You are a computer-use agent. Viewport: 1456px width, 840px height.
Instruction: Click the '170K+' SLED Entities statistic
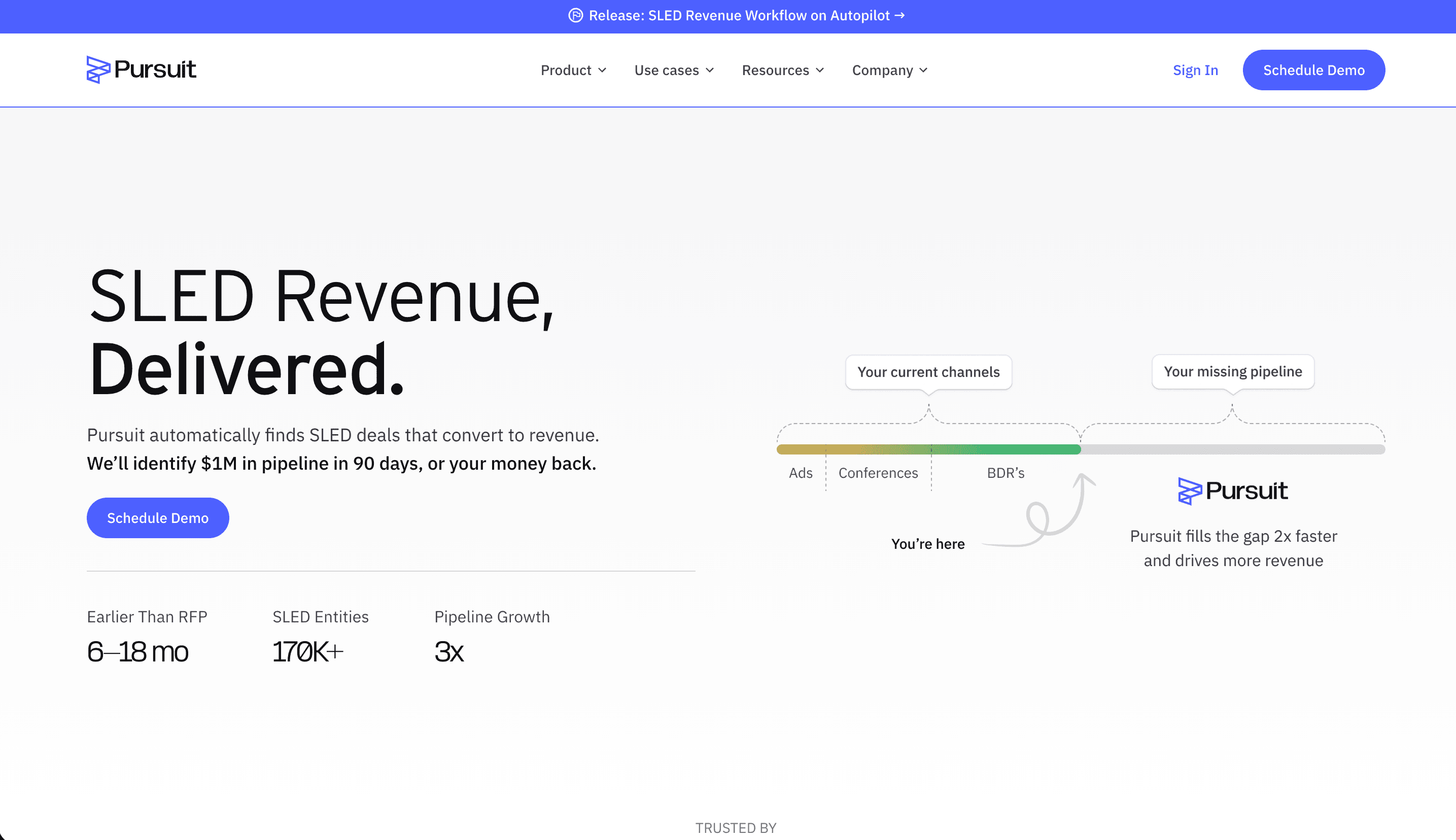pyautogui.click(x=307, y=652)
